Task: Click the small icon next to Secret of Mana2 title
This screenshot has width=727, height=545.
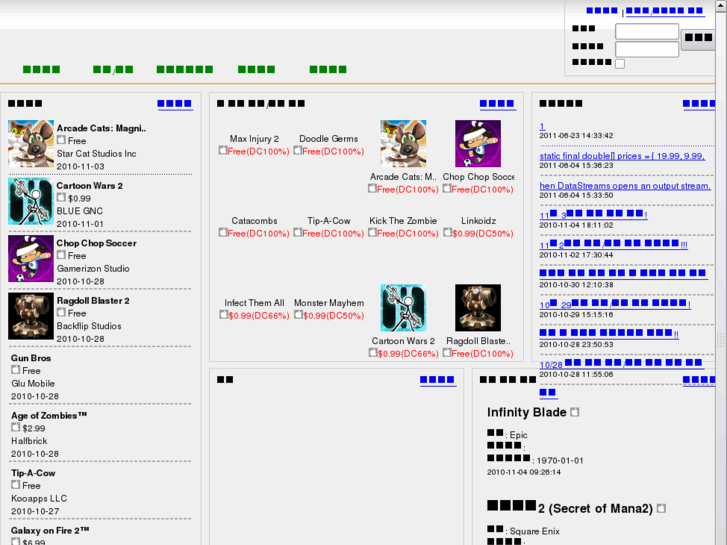Action: [662, 508]
